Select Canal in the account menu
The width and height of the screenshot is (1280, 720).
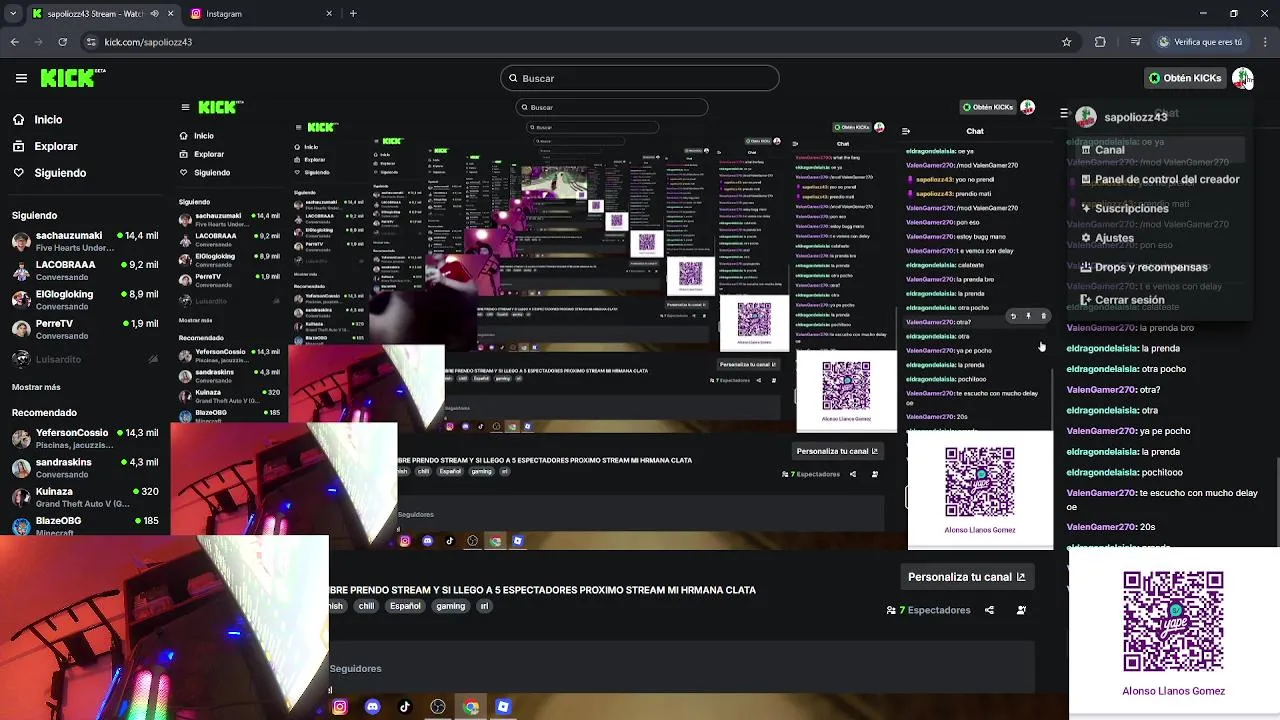(x=1160, y=150)
